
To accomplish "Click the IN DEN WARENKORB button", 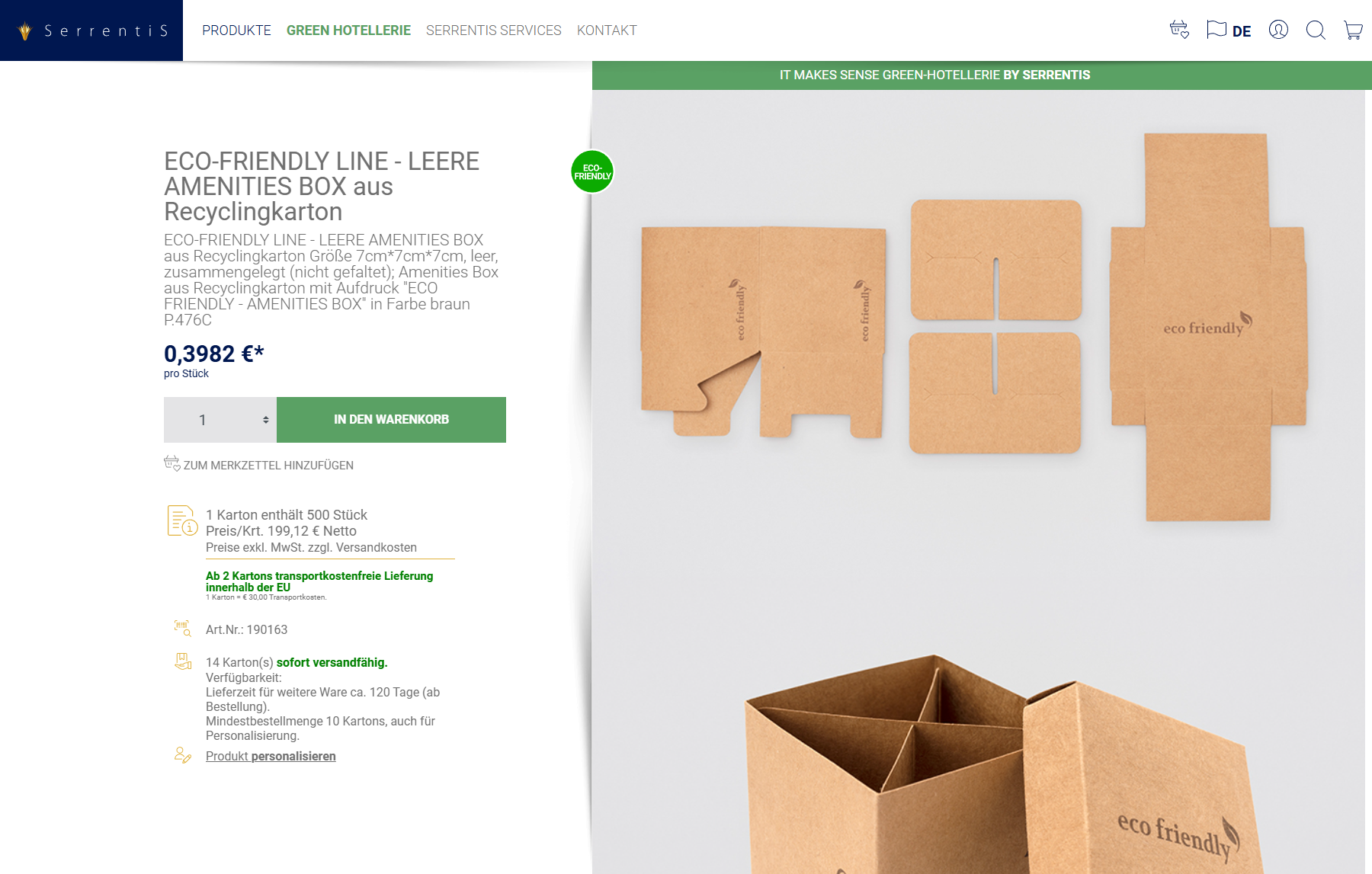I will (391, 420).
